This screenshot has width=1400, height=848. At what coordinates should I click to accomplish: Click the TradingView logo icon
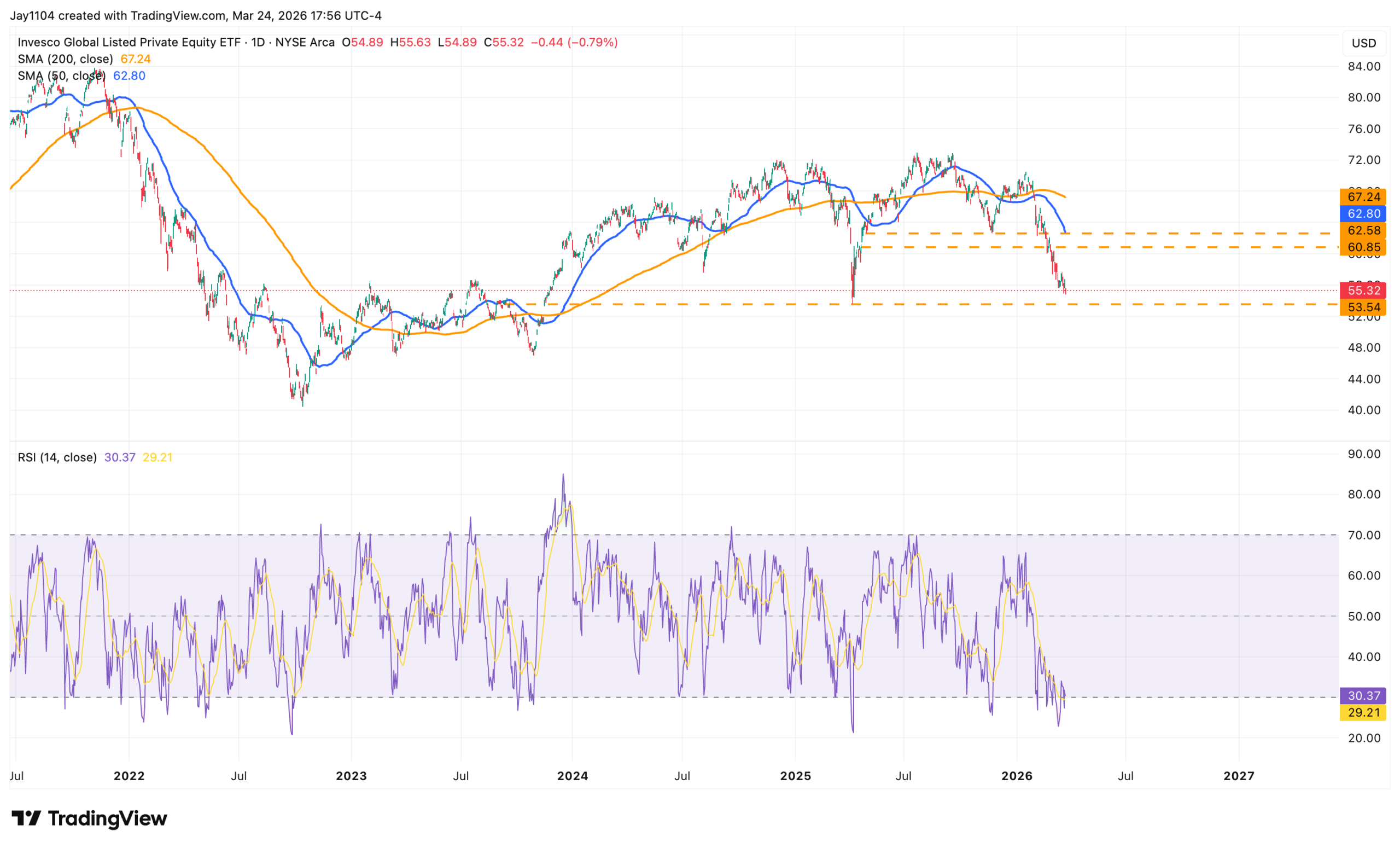(x=26, y=818)
